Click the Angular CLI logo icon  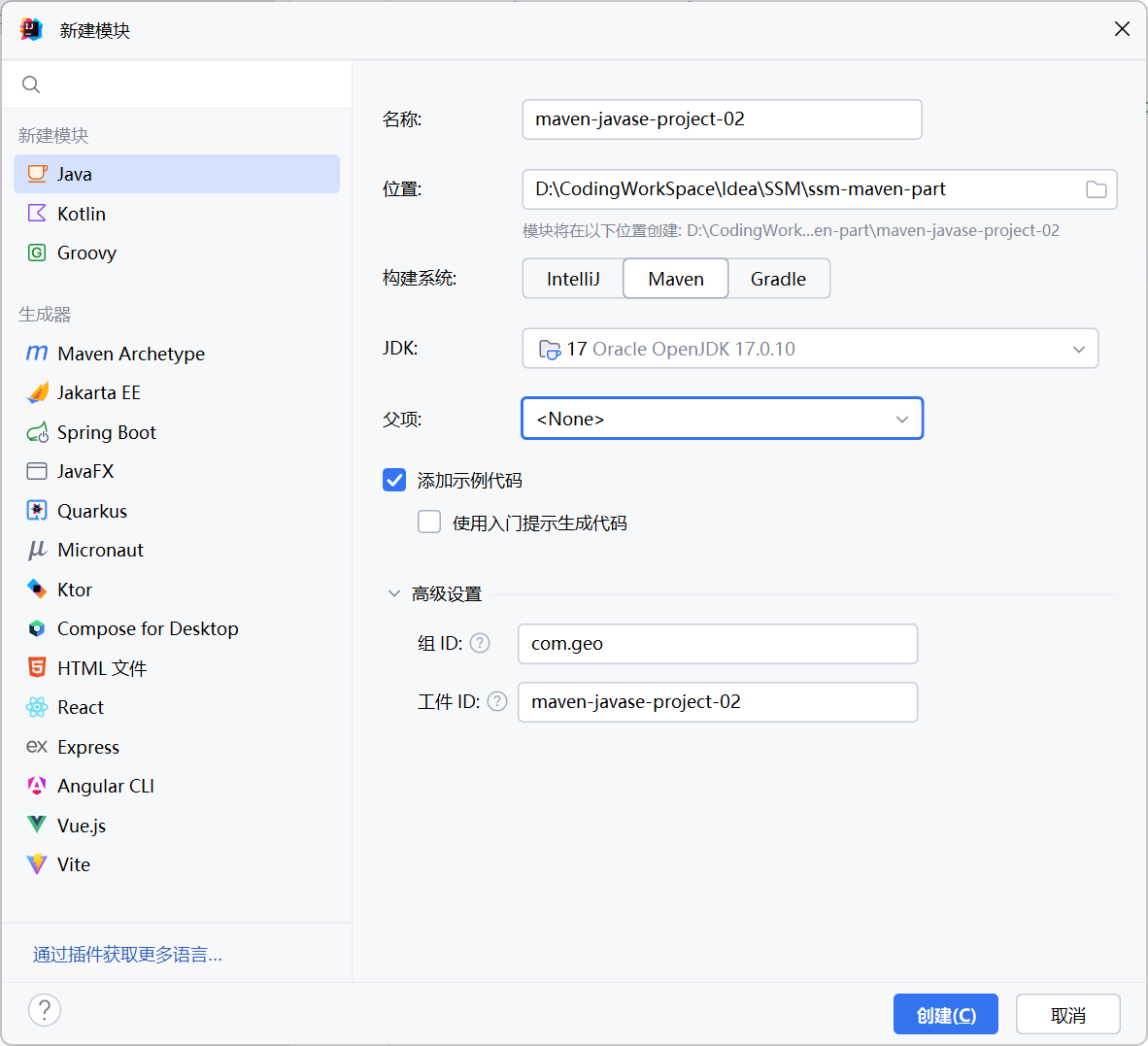click(x=37, y=786)
